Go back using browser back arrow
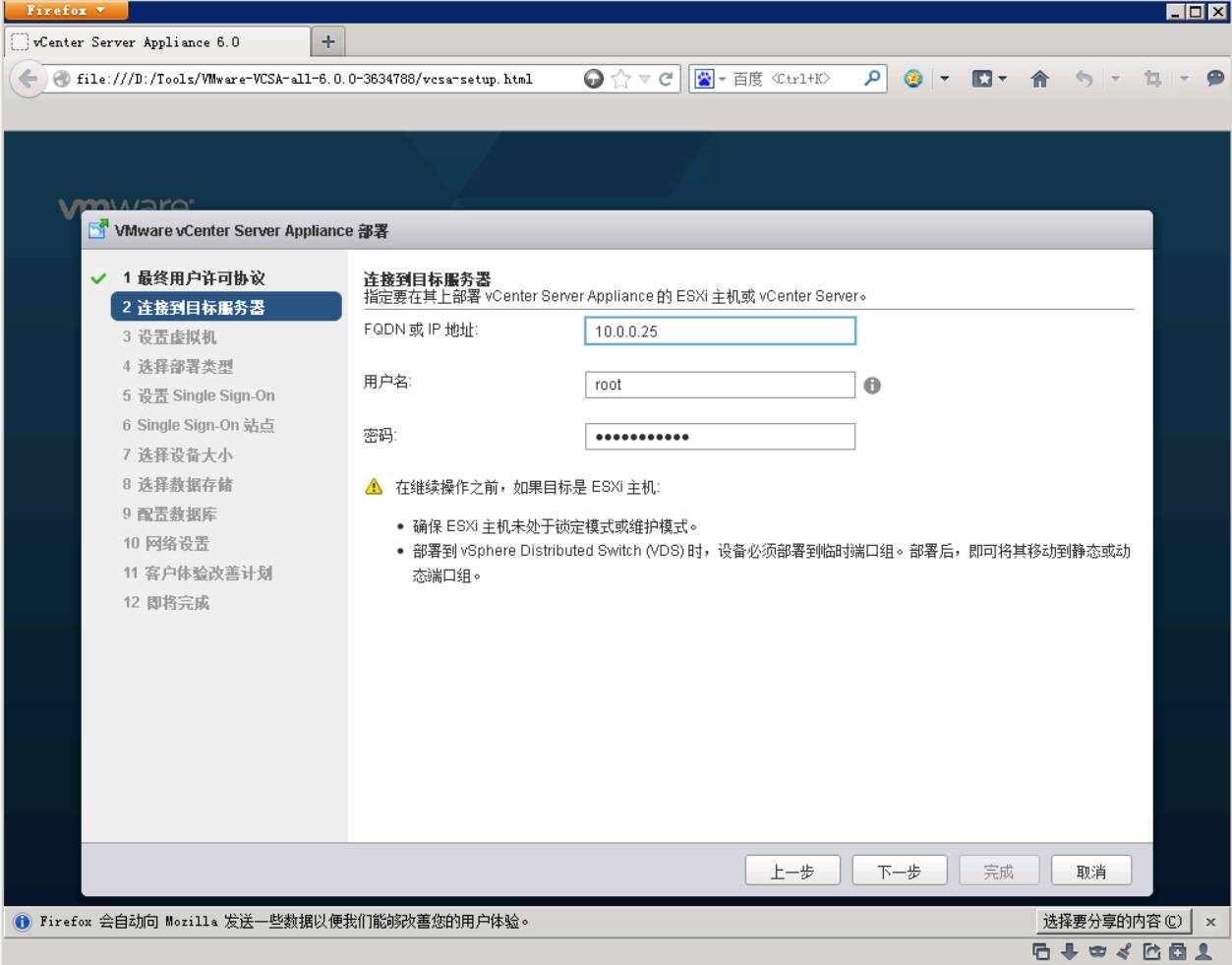This screenshot has width=1232, height=965. click(28, 79)
